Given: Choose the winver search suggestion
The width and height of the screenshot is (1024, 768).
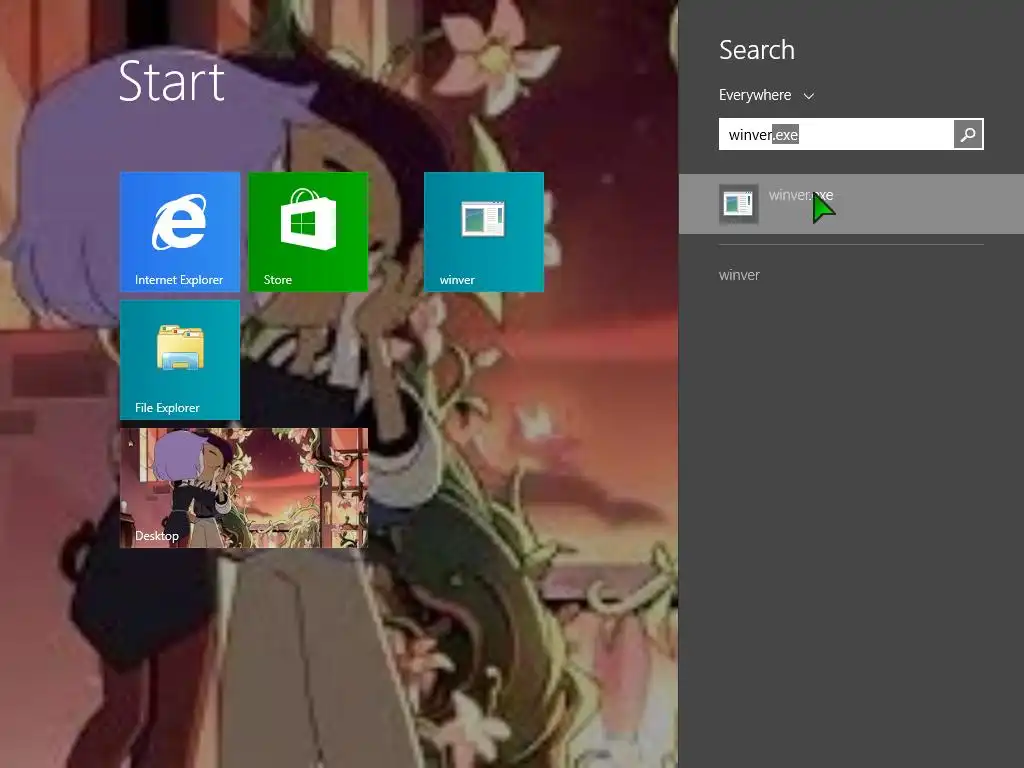Looking at the screenshot, I should [x=739, y=275].
